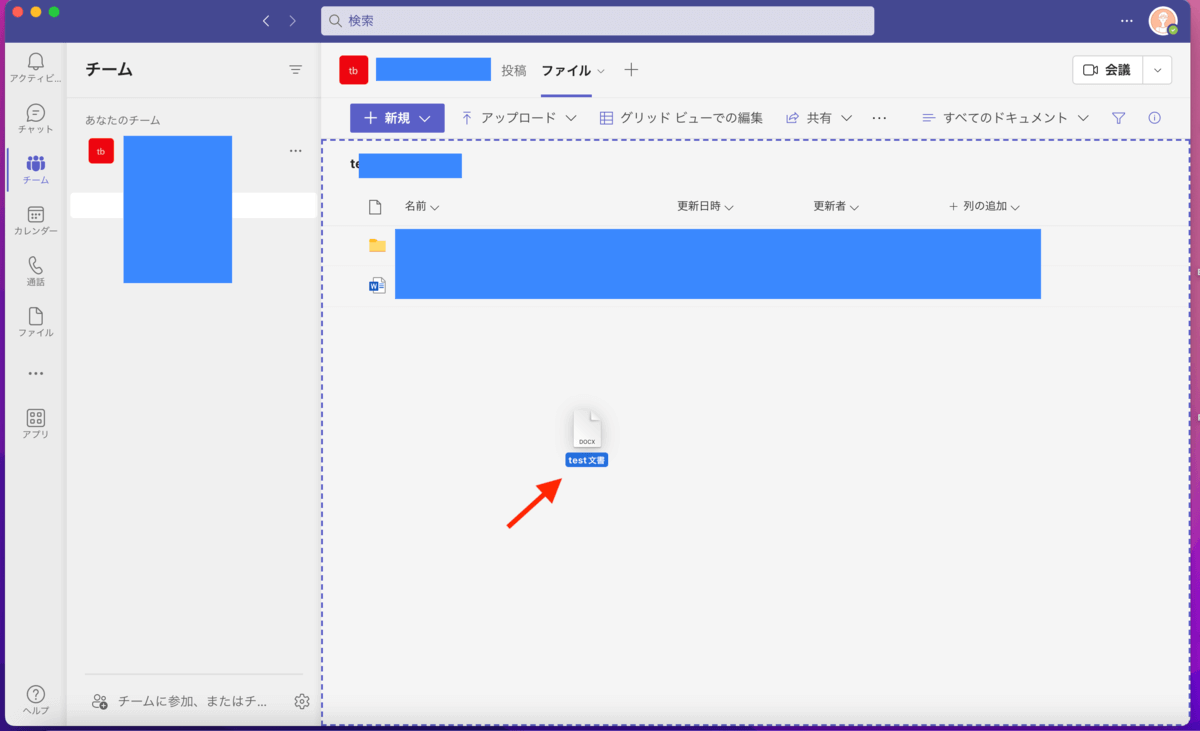Click the 会議 meeting button
1200x731 pixels.
pyautogui.click(x=1107, y=70)
